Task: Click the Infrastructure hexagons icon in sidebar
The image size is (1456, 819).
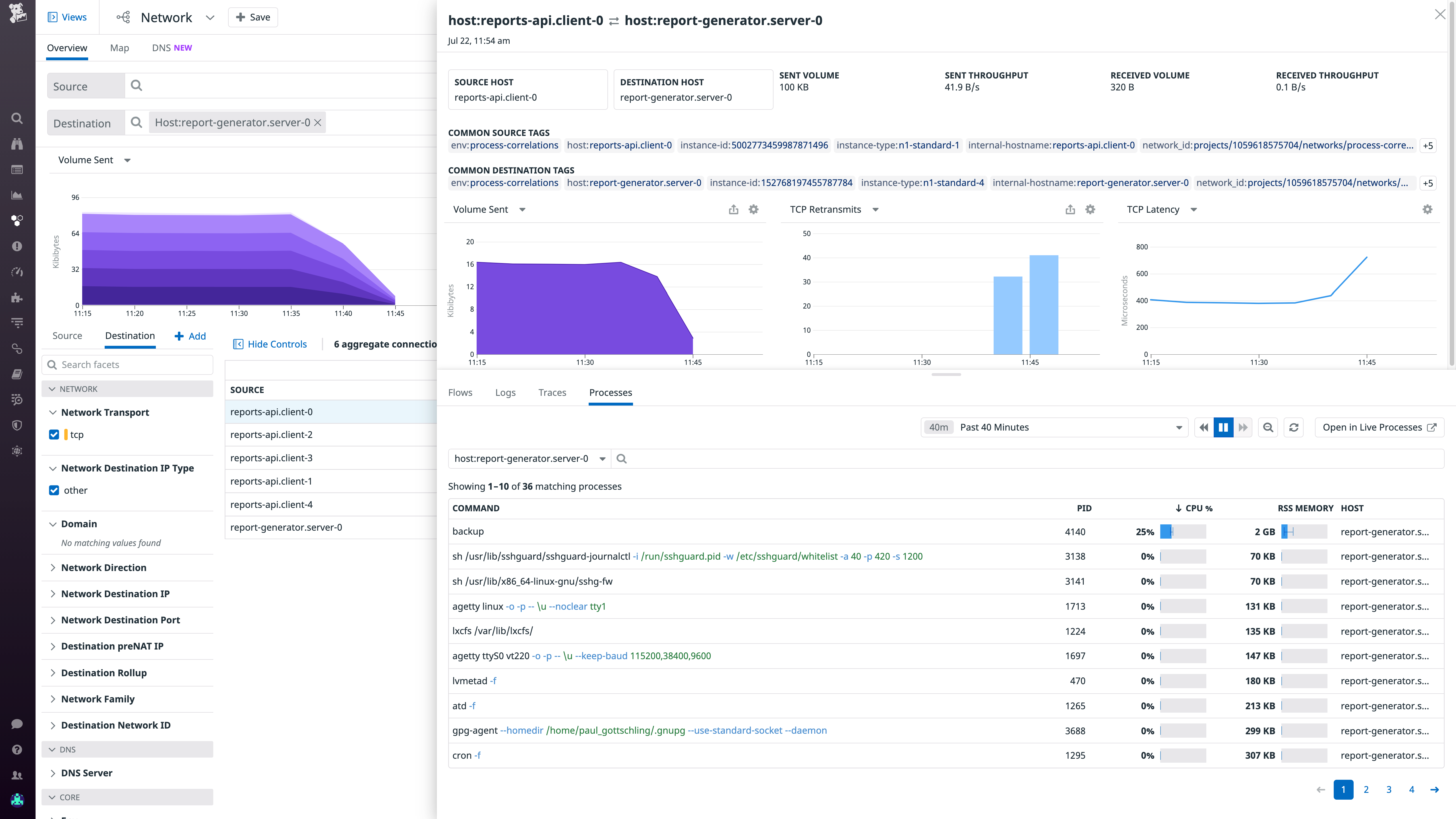Action: [17, 220]
